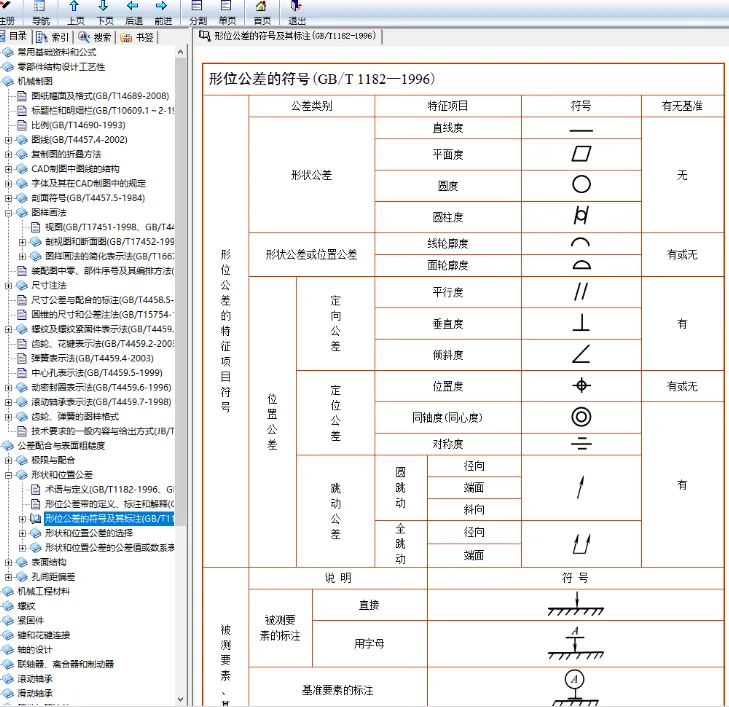Screen dimensions: 729x707
Task: Open the 目录 contents tab
Action: pyautogui.click(x=14, y=36)
